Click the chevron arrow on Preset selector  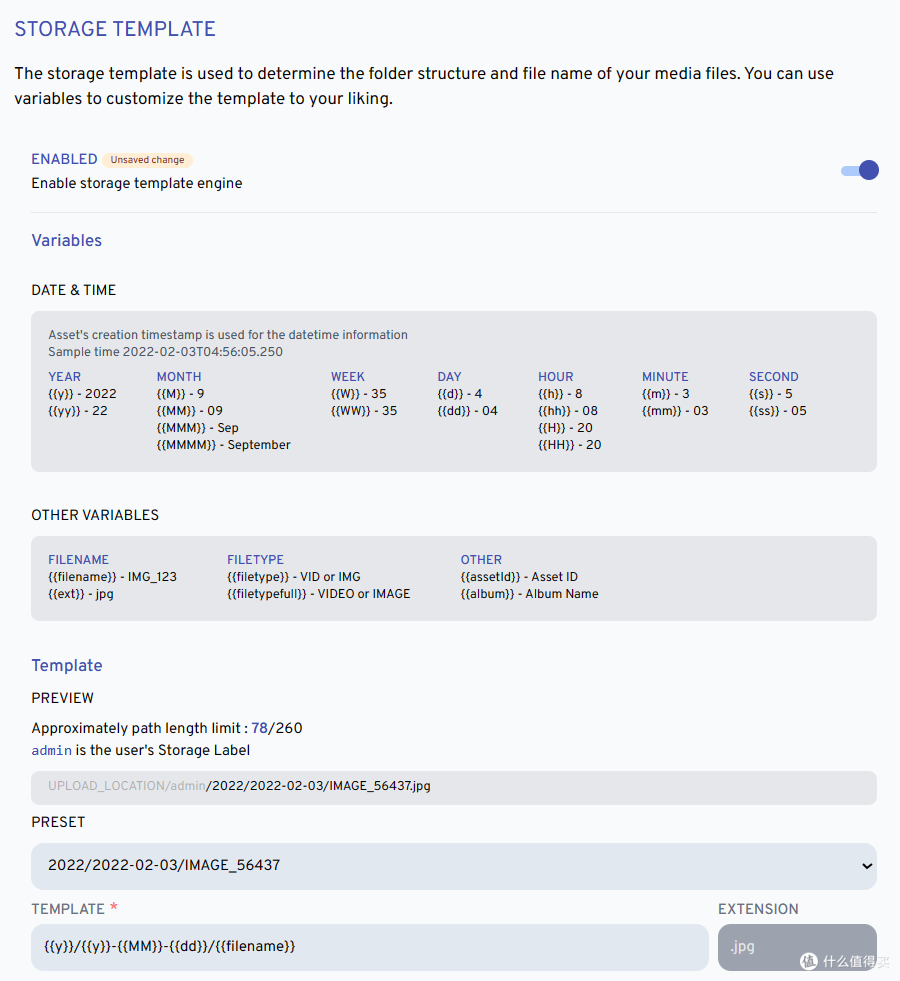click(866, 866)
